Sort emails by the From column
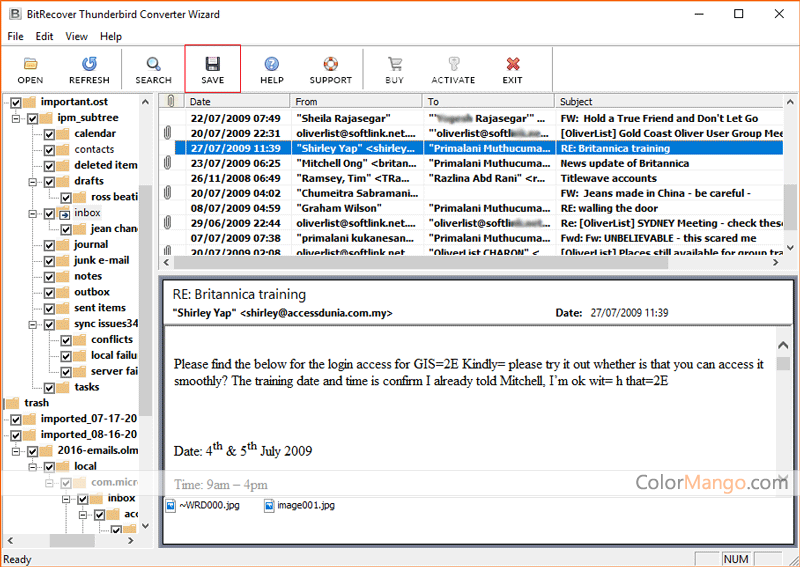Viewport: 800px width, 567px height. [x=356, y=101]
